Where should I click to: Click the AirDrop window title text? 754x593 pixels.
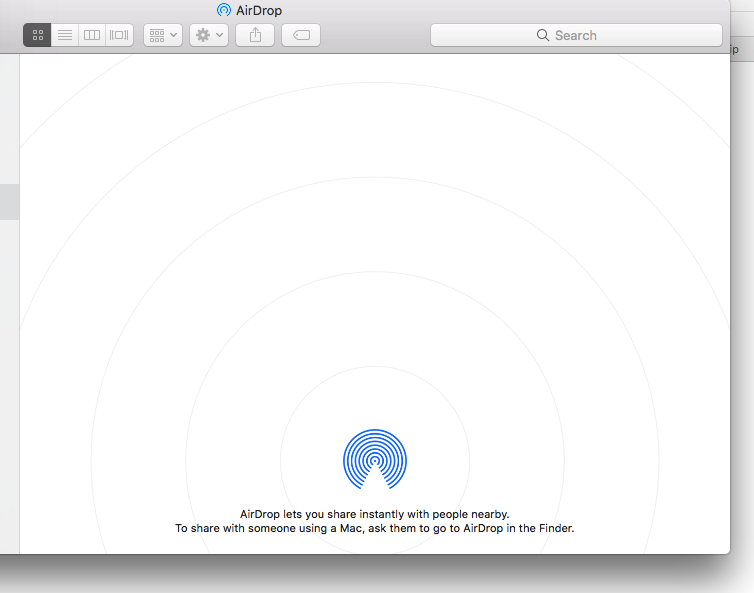pos(259,10)
